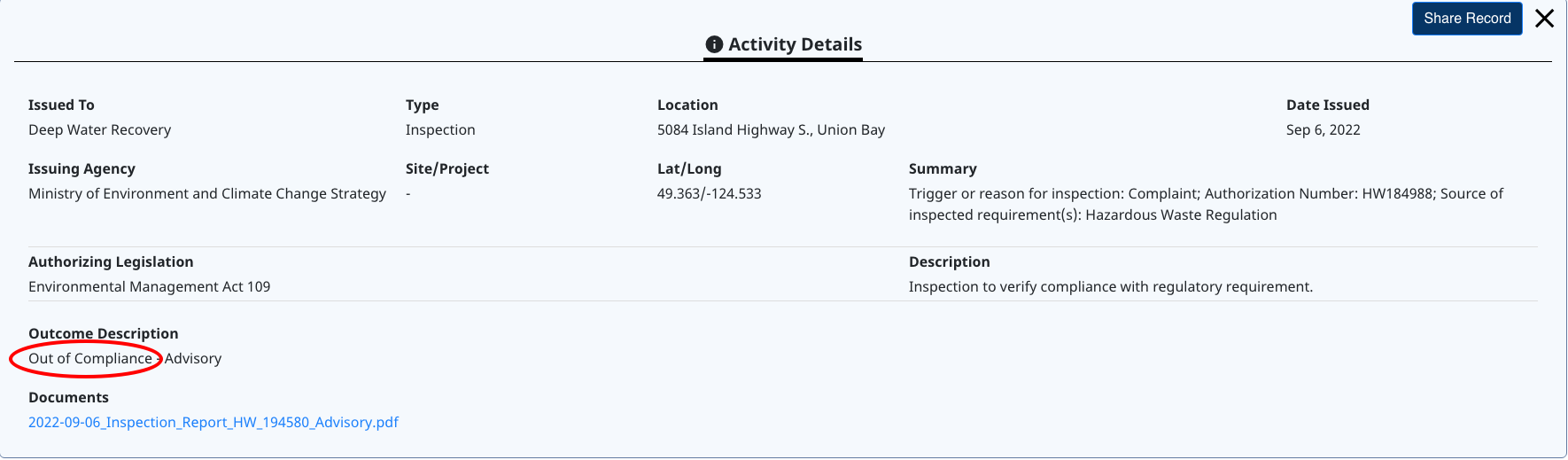Image resolution: width=1568 pixels, height=460 pixels.
Task: Click the Documents section label
Action: pyautogui.click(x=68, y=397)
